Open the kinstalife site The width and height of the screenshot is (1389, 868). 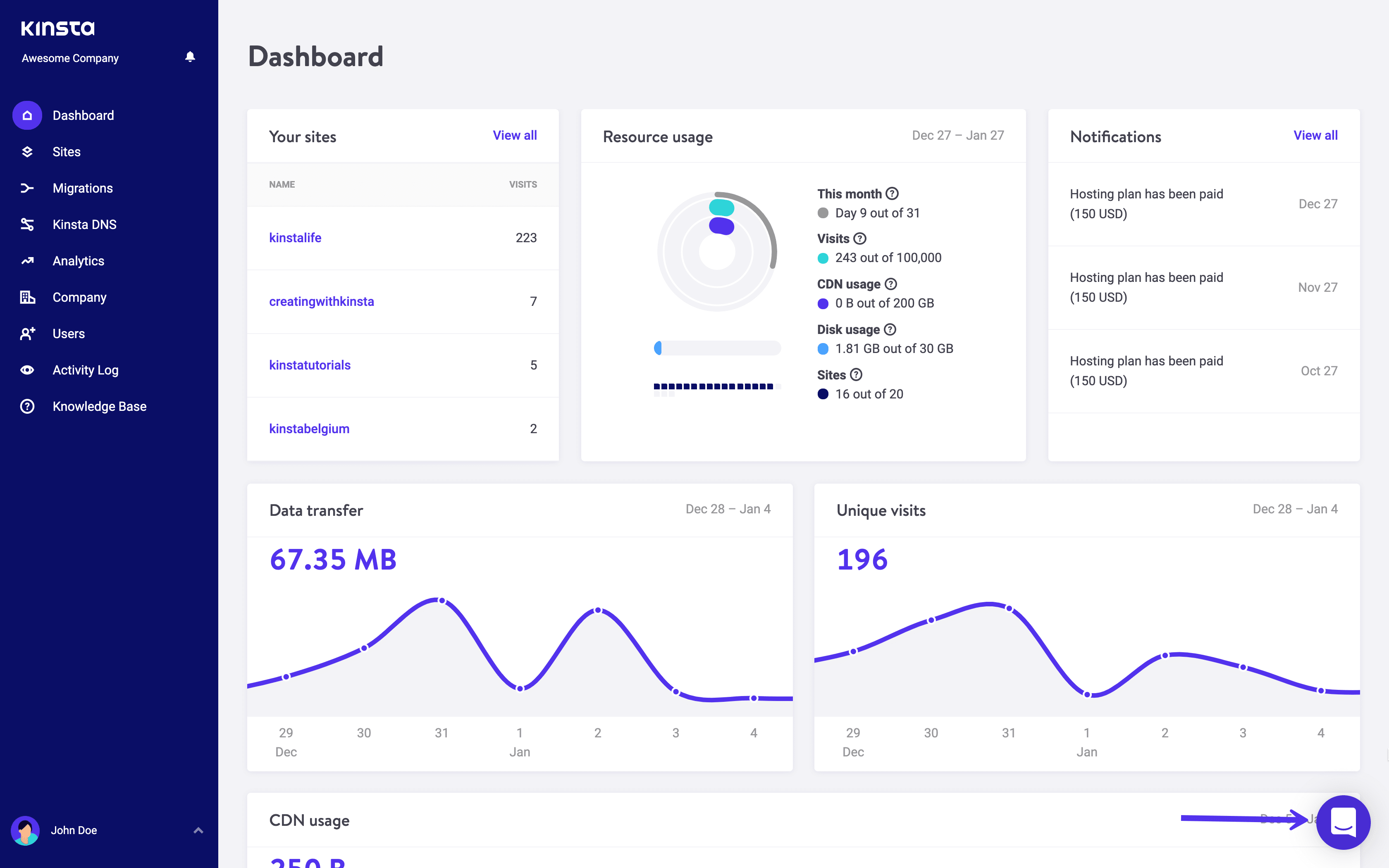coord(295,238)
